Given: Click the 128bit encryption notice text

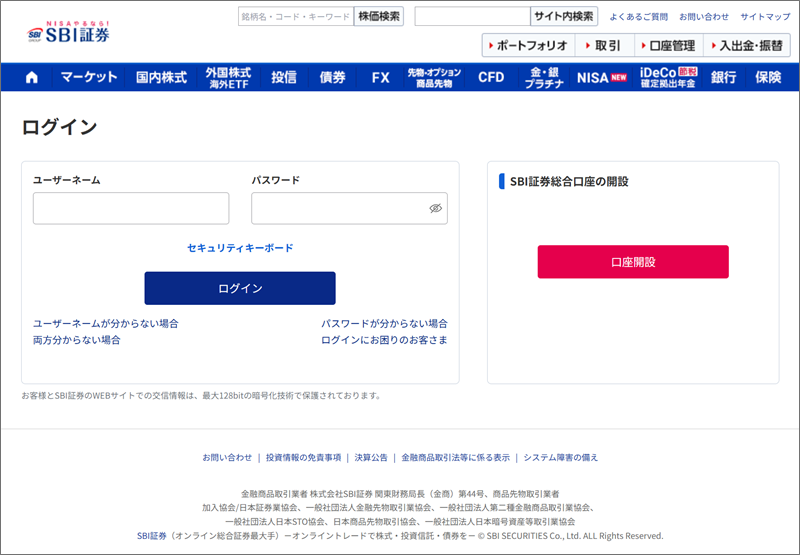Looking at the screenshot, I should point(202,395).
